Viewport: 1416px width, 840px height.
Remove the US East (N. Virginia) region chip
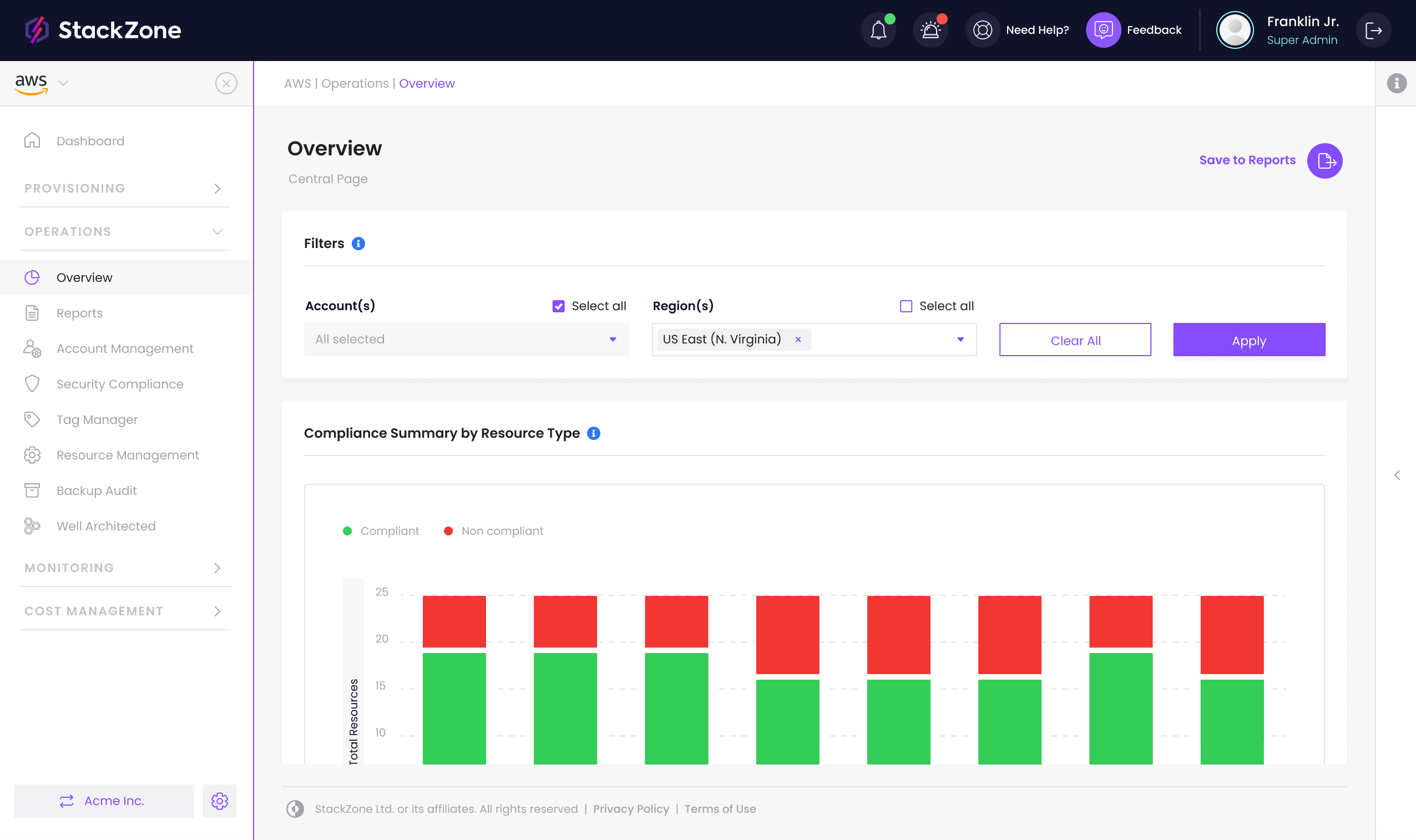[798, 339]
